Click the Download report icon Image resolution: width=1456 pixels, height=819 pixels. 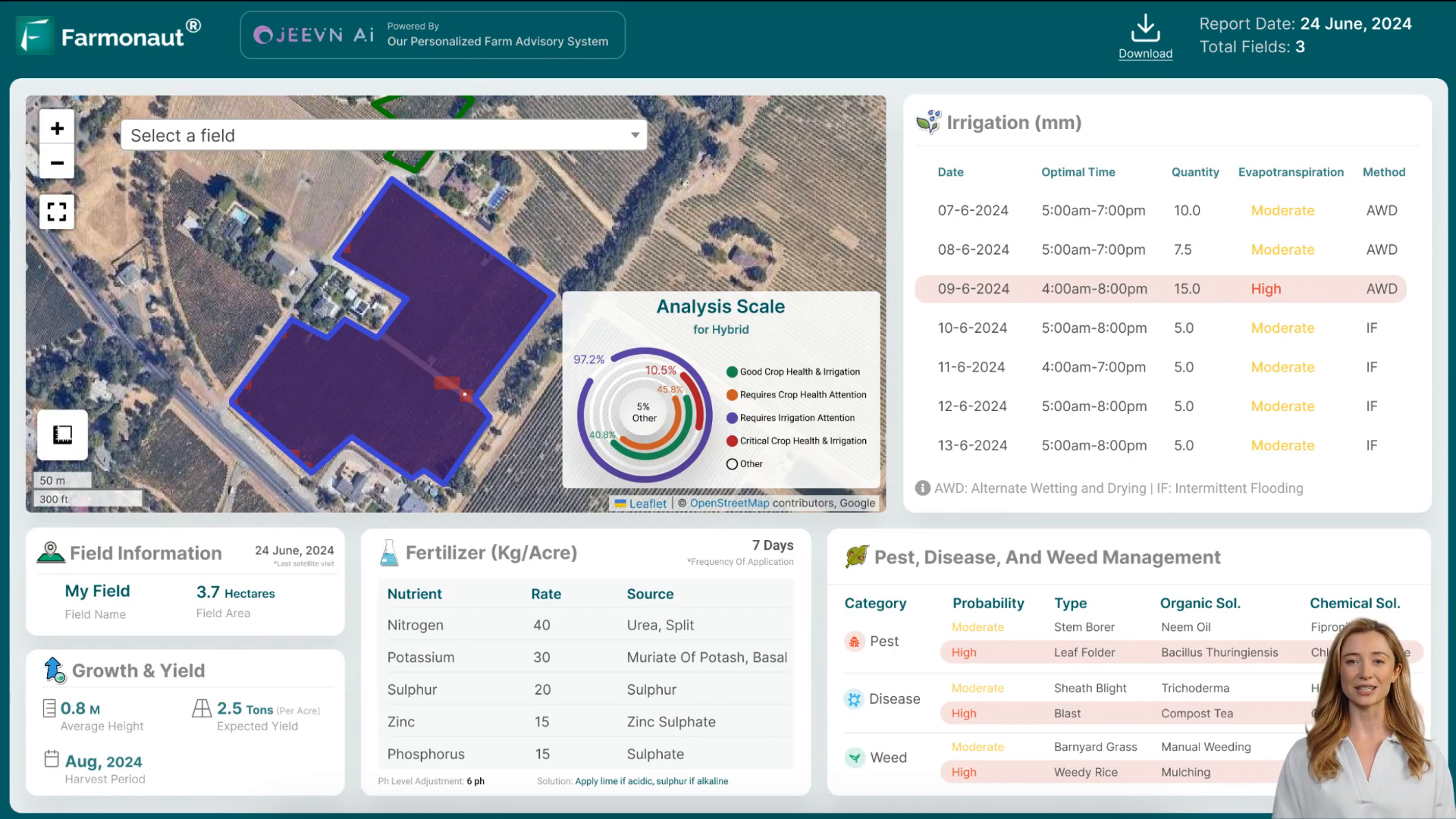point(1146,34)
